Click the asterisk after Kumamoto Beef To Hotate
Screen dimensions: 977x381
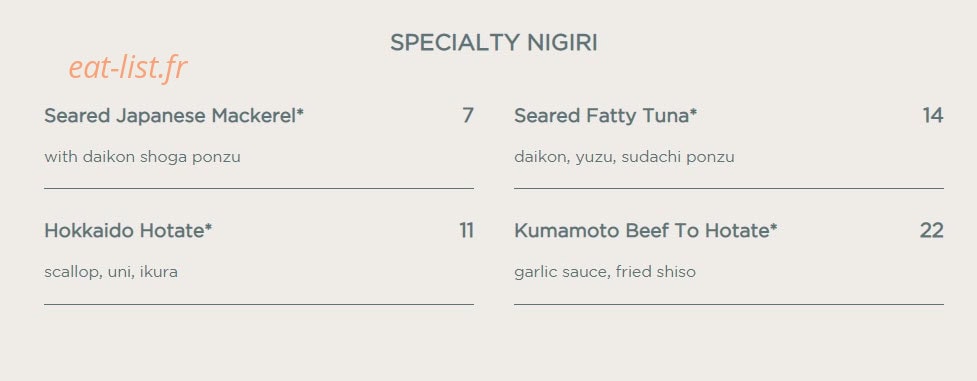point(773,227)
